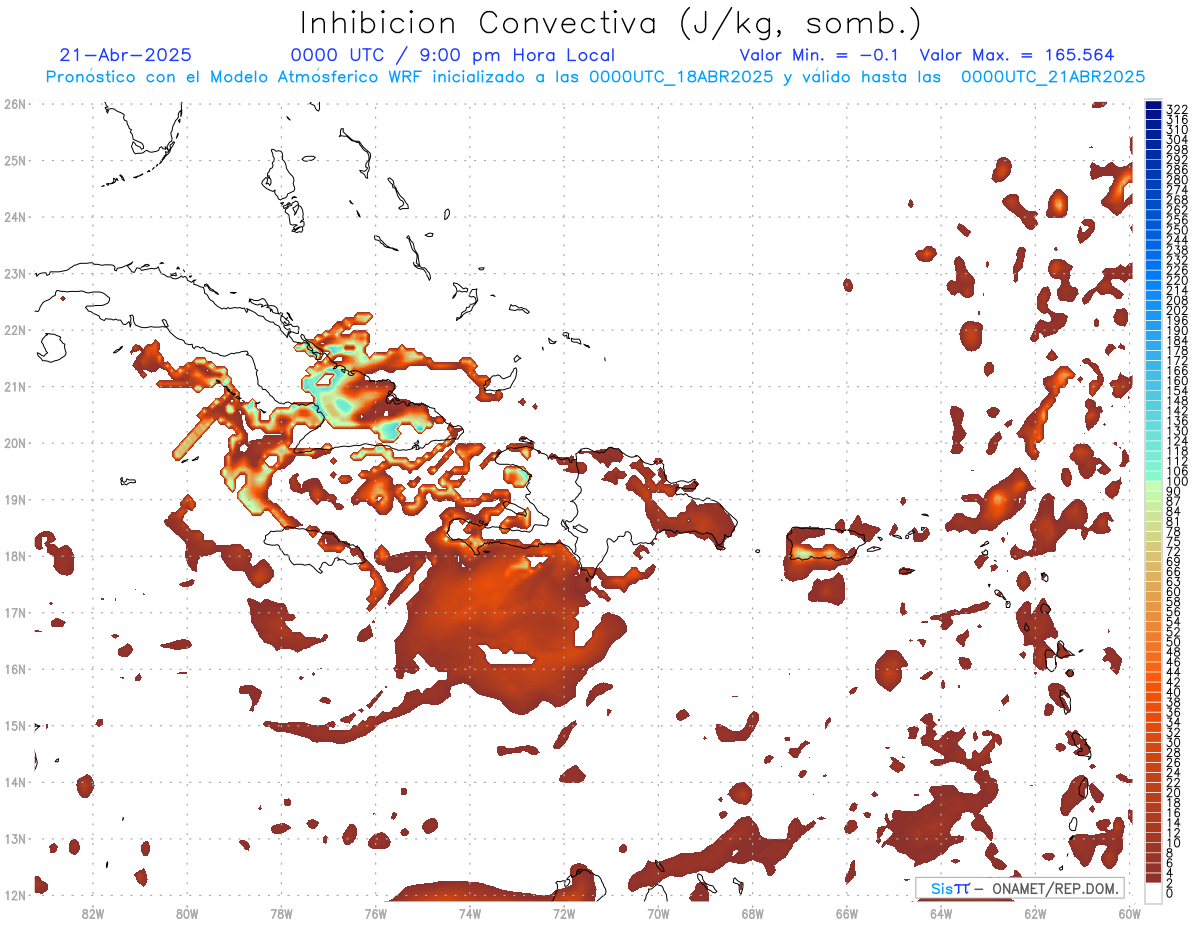Click the '64W' longitude label

point(941,913)
